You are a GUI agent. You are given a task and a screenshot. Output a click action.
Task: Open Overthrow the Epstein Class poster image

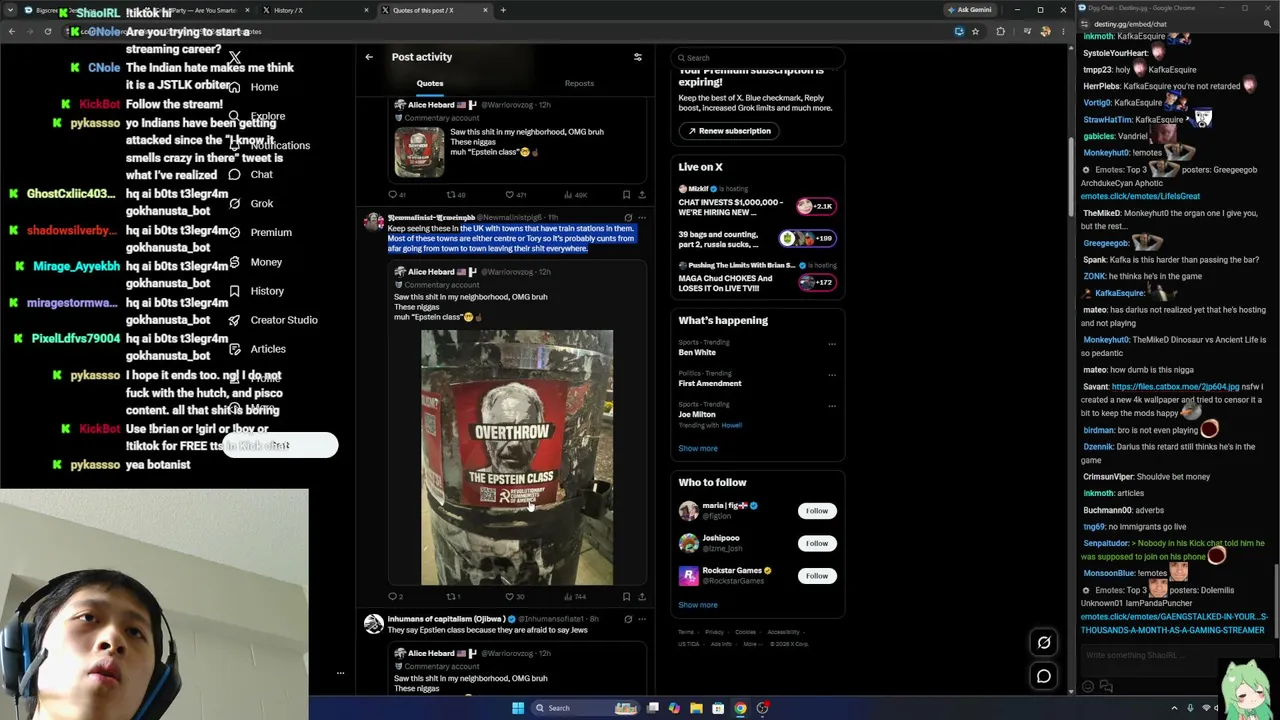517,457
